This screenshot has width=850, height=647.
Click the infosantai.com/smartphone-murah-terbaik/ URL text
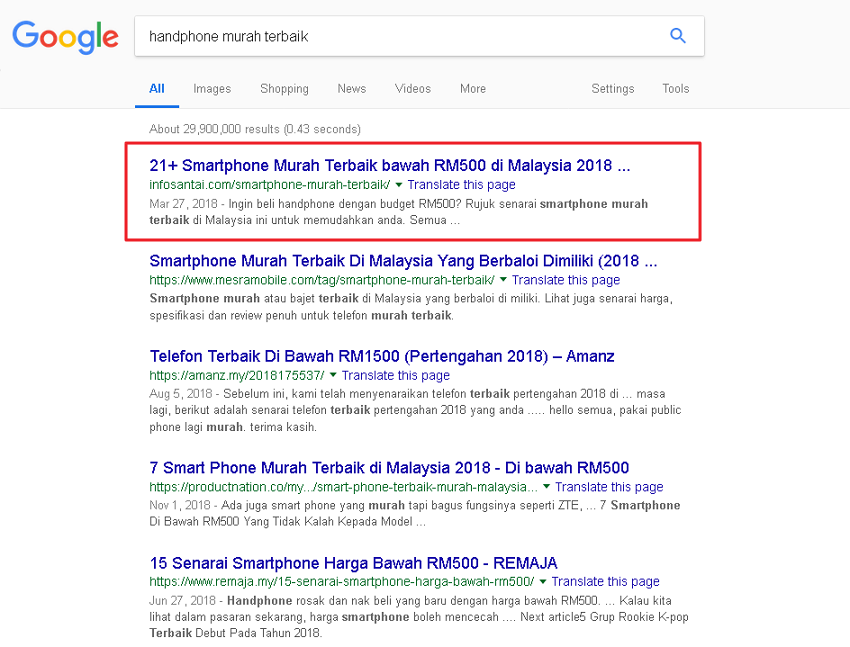click(269, 185)
